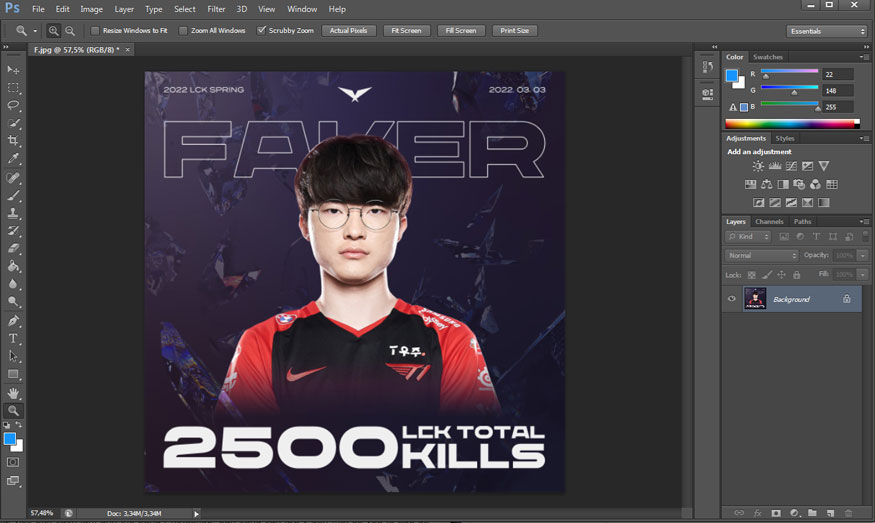The height and width of the screenshot is (523, 875).
Task: Select the Crop tool
Action: point(13,141)
